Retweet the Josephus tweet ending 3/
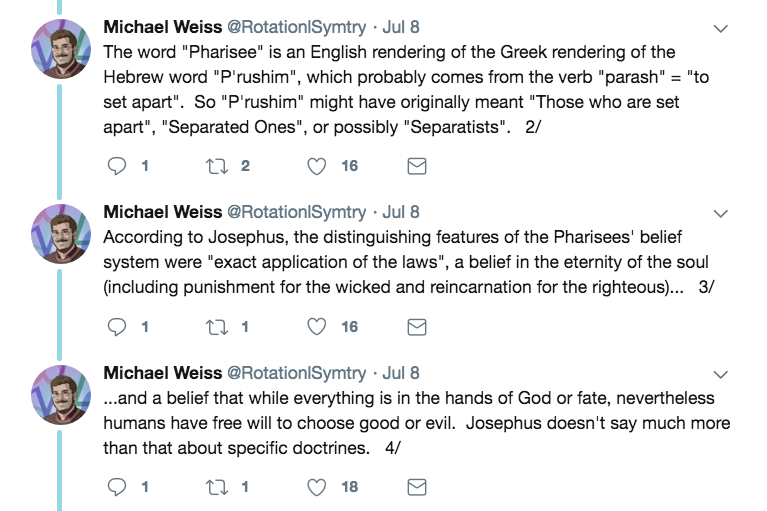The image size is (767, 511). coord(216,326)
